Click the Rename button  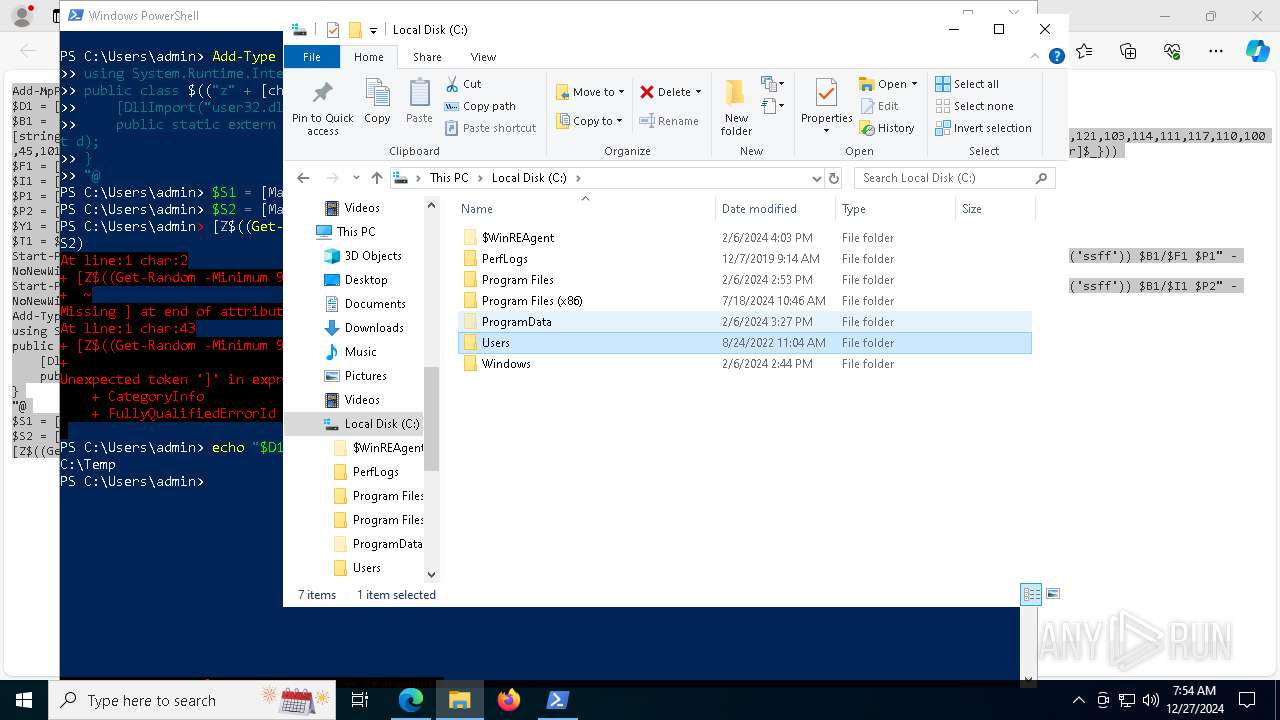tap(669, 121)
